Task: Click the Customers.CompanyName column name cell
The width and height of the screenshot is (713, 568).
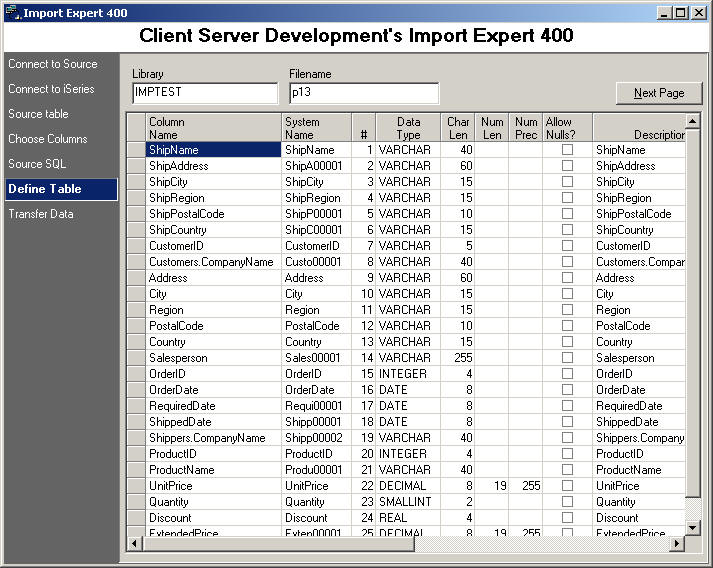Action: [213, 261]
